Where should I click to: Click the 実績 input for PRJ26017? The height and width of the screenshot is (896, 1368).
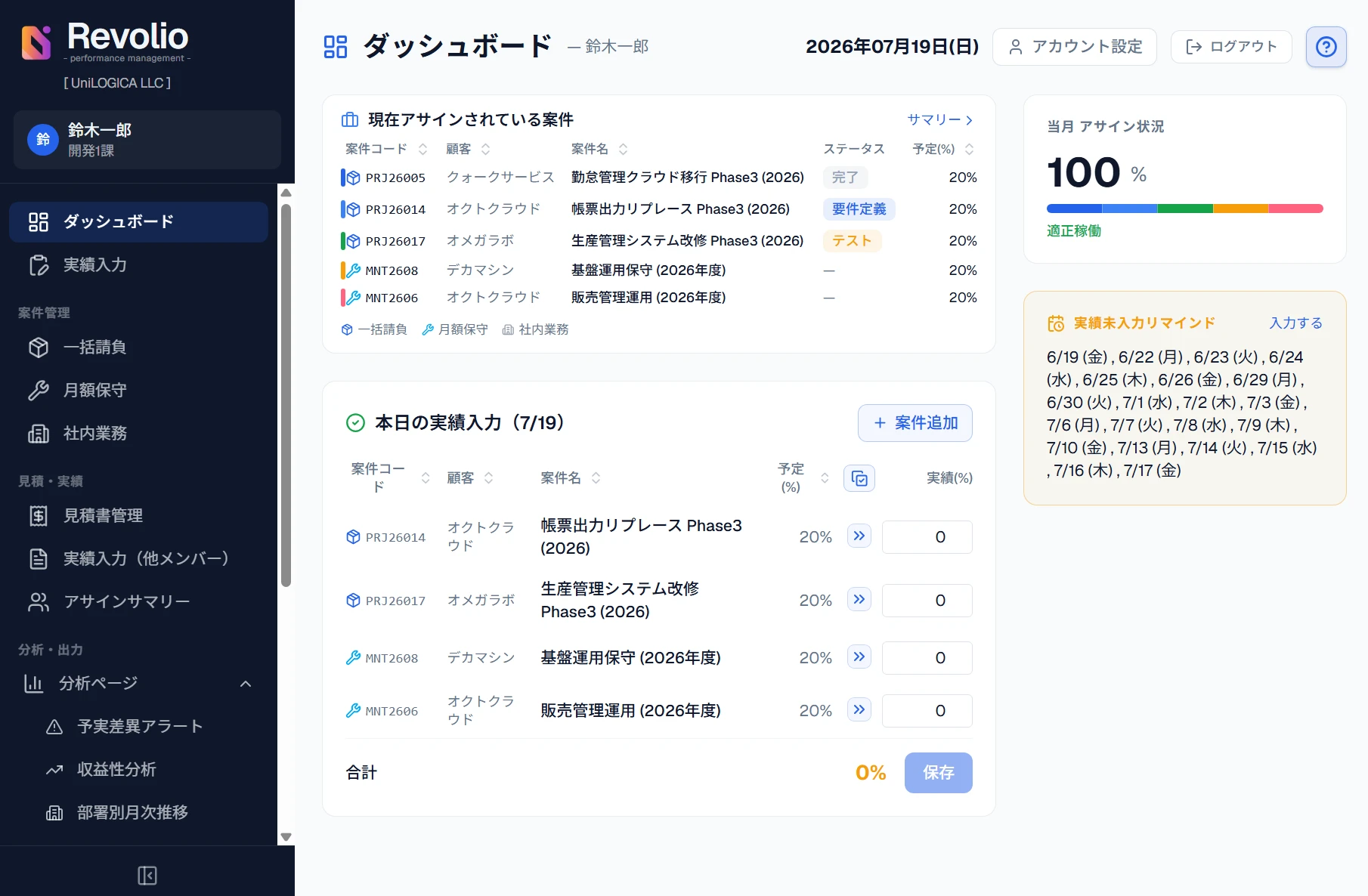pos(927,601)
